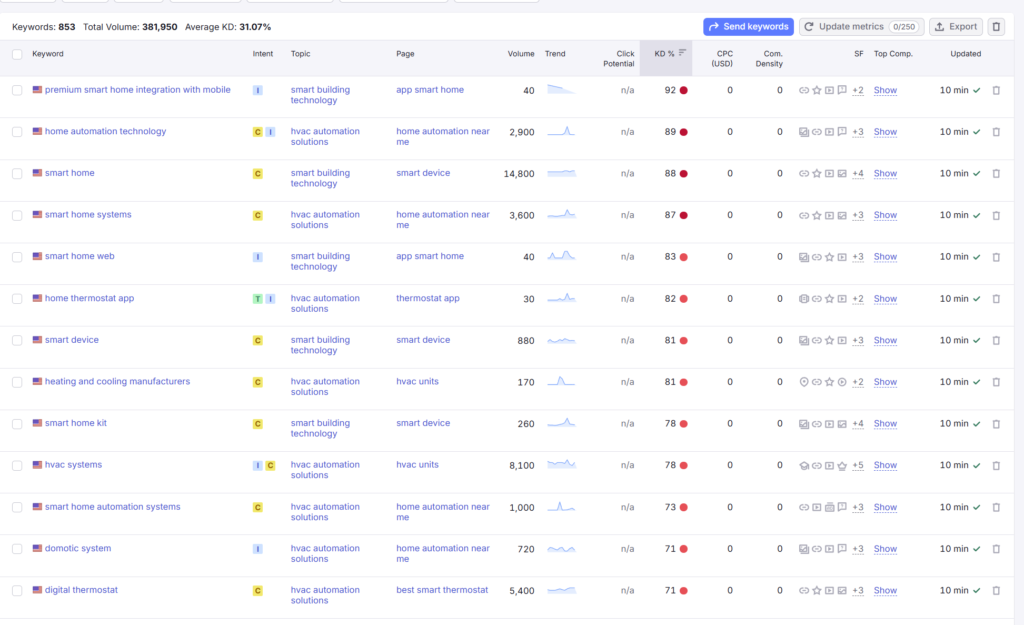Image resolution: width=1024 pixels, height=625 pixels.
Task: Click the US flag icon next to smart home
Action: click(x=35, y=172)
